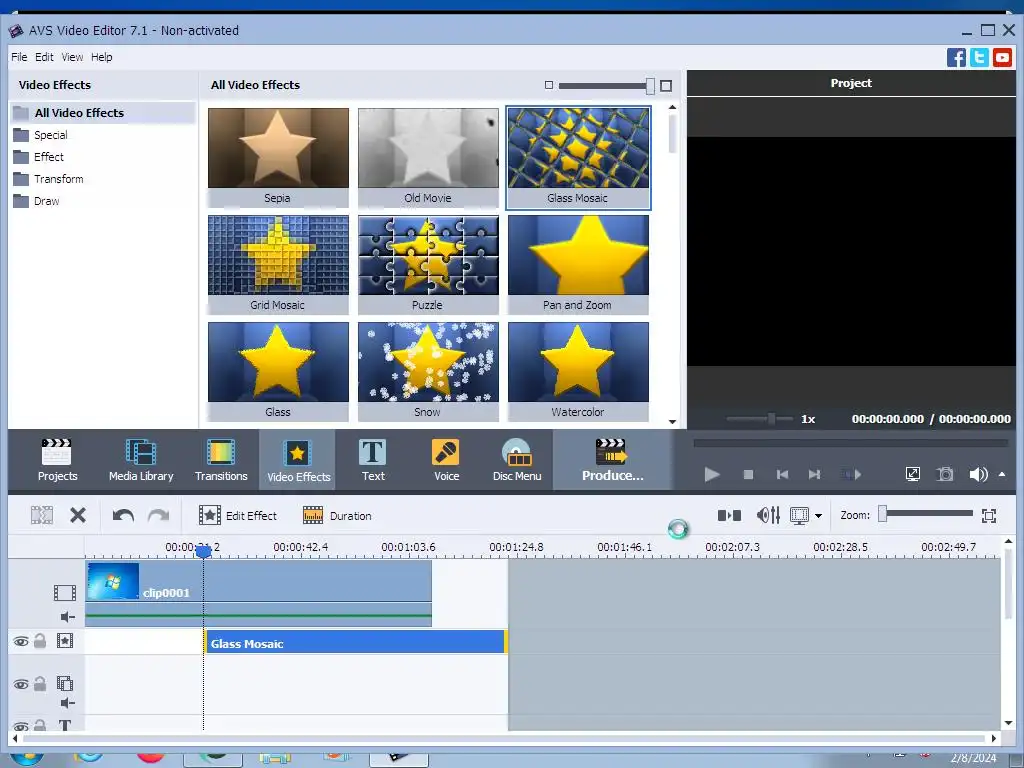
Task: Toggle full screen preview icon
Action: click(913, 474)
